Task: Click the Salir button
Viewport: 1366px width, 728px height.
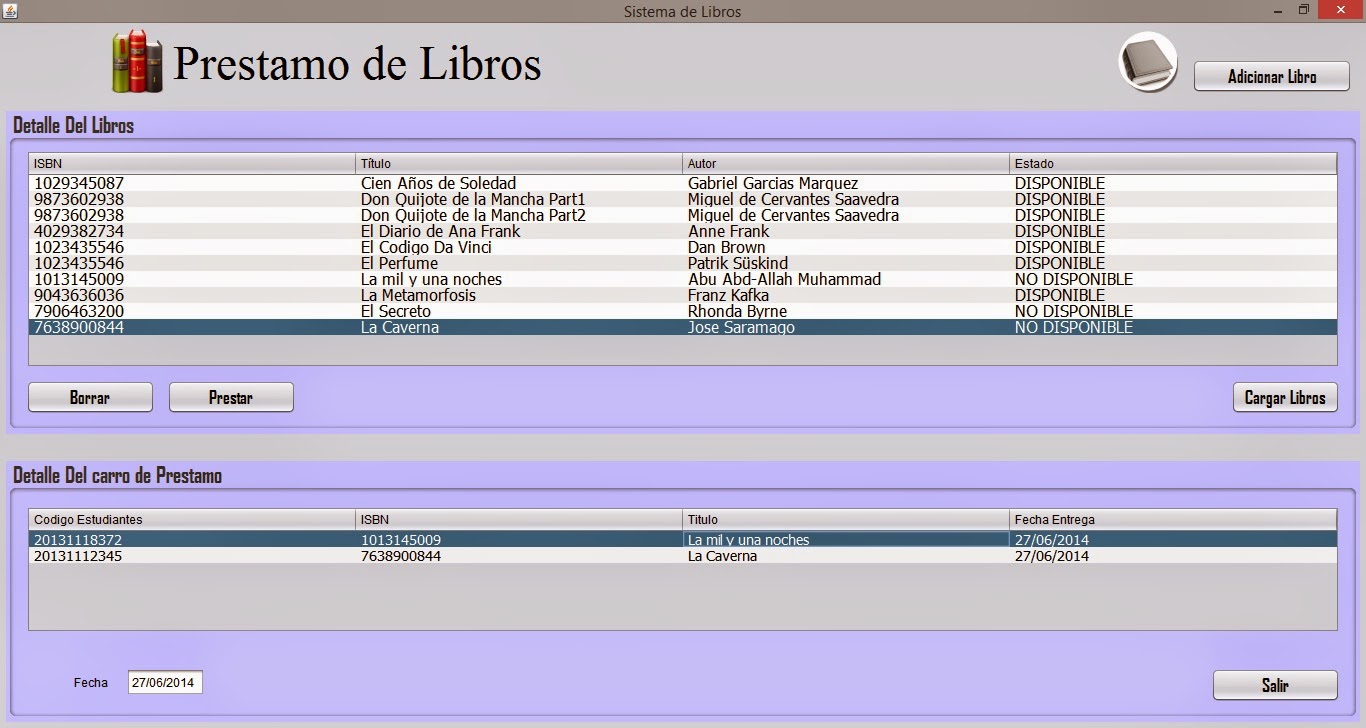Action: [x=1274, y=684]
